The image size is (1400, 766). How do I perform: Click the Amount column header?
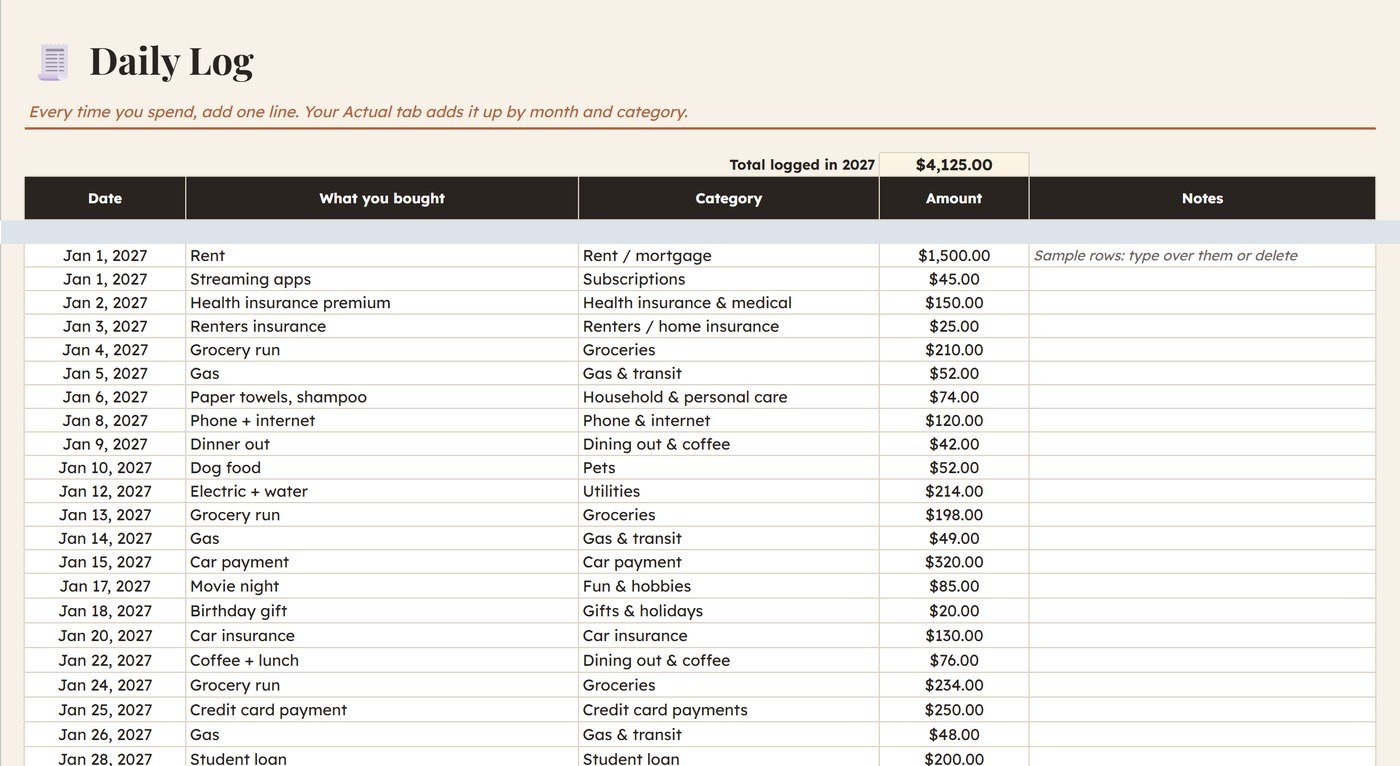point(954,198)
